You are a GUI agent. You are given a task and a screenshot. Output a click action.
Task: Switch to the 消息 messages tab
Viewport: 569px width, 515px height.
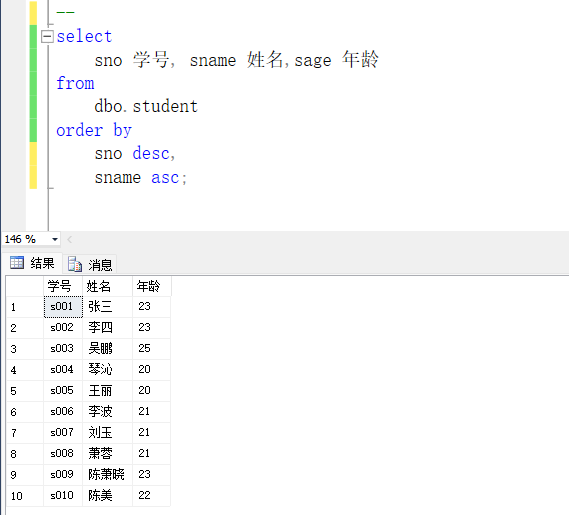[90, 264]
